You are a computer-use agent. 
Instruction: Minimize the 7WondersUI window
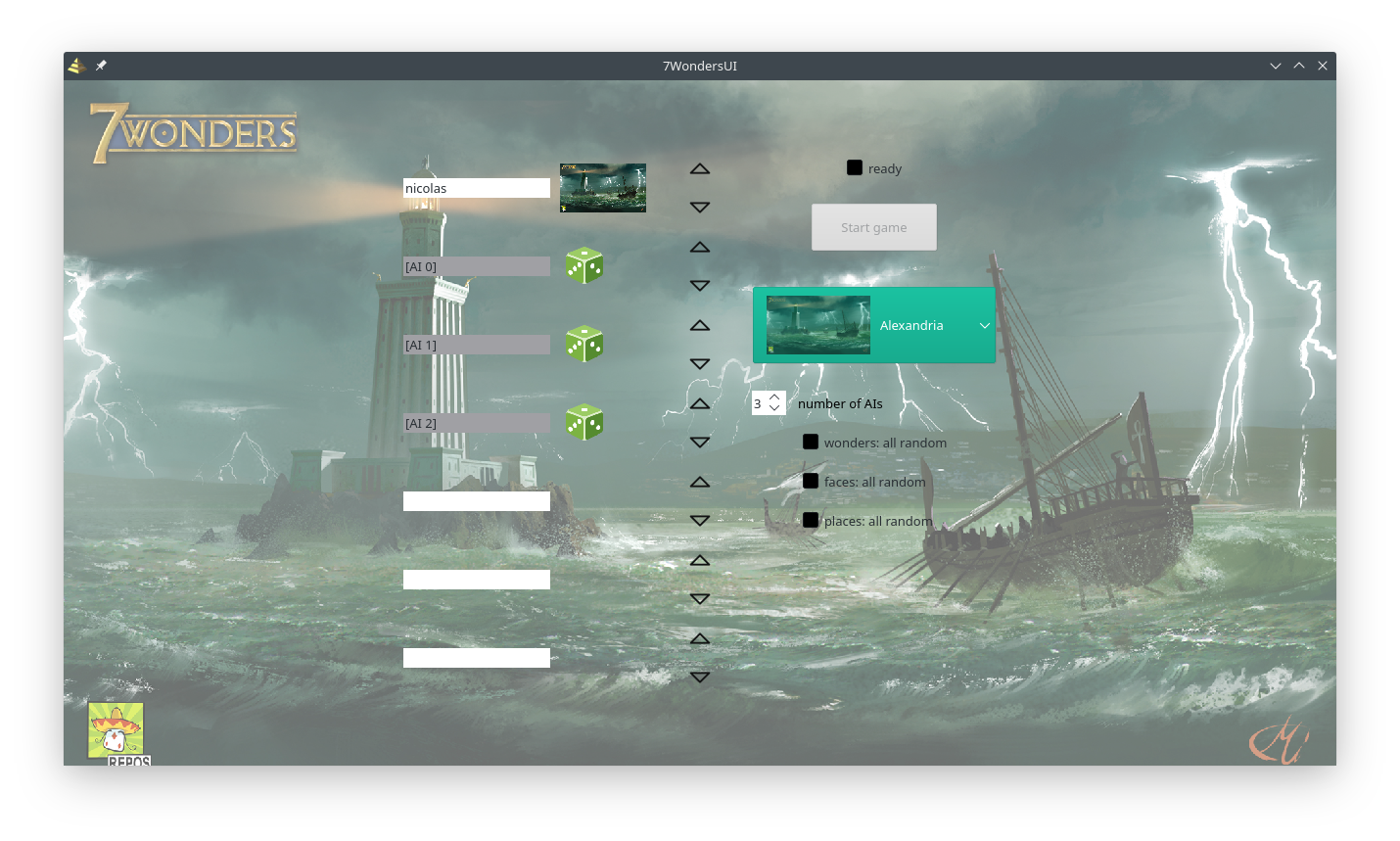1276,66
